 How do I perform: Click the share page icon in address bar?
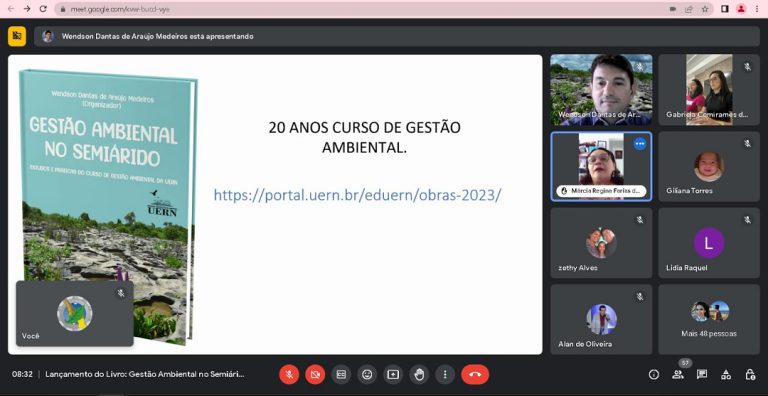coord(689,9)
